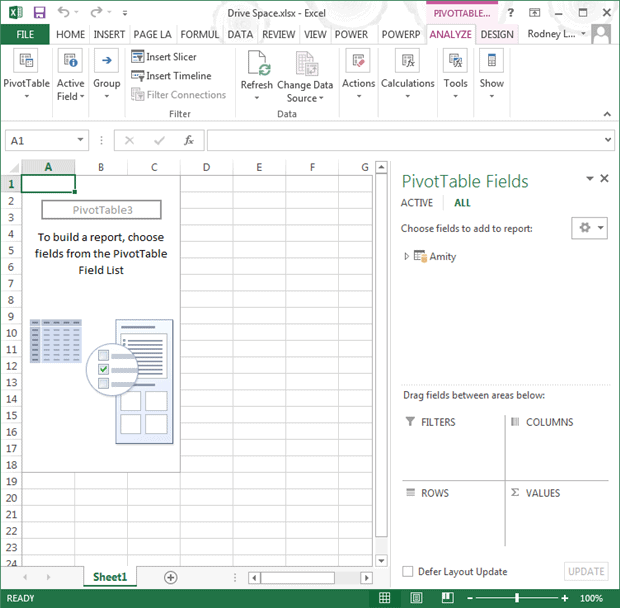620x608 pixels.
Task: Click the zoom slider handle
Action: coord(517,598)
